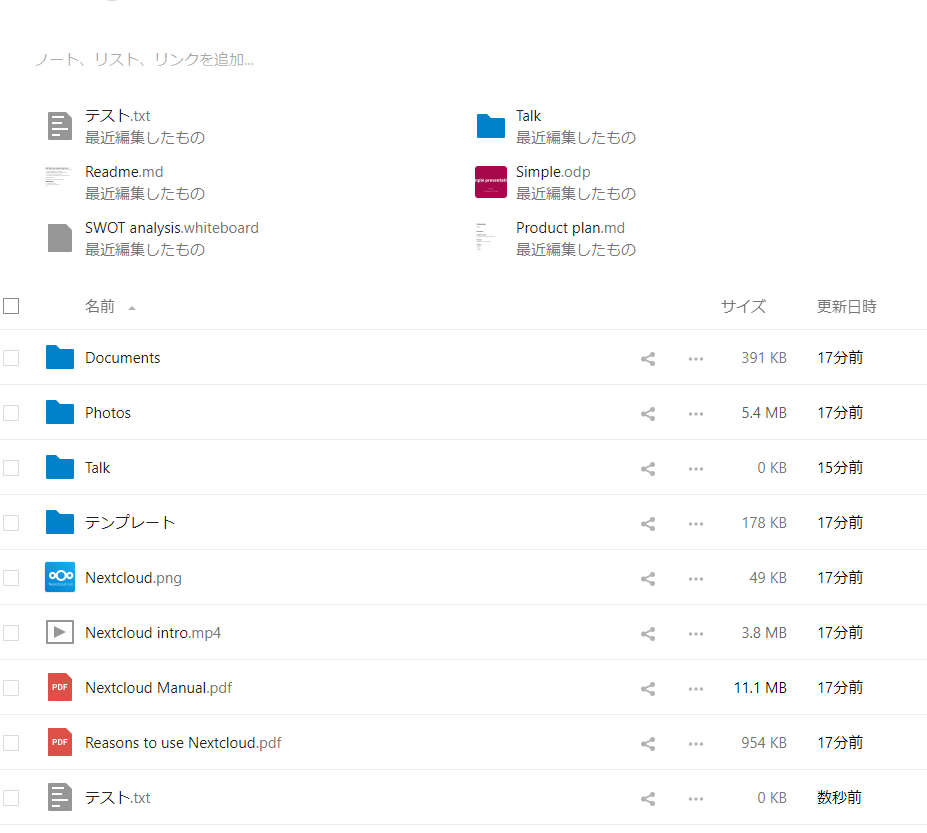Click the Readme.md thumbnail preview
Viewport: 927px width, 833px height.
point(59,176)
